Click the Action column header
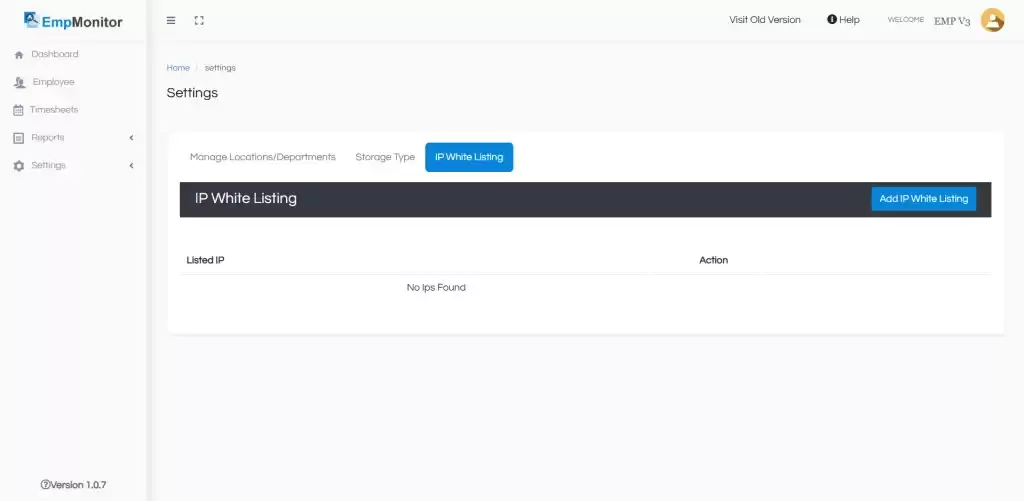The height and width of the screenshot is (501, 1024). point(713,260)
